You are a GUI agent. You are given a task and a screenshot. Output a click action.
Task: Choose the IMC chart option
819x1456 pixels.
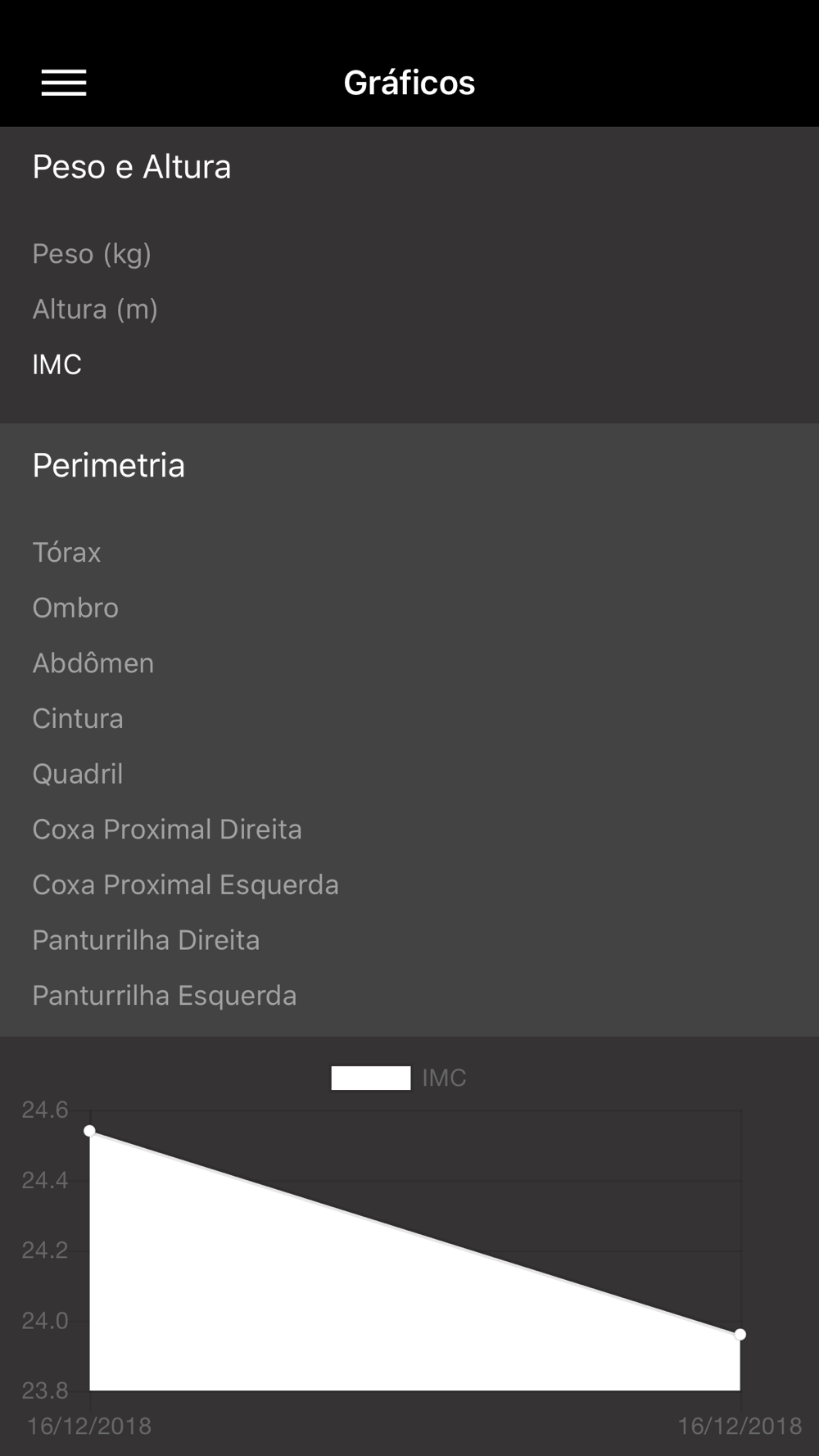[57, 364]
